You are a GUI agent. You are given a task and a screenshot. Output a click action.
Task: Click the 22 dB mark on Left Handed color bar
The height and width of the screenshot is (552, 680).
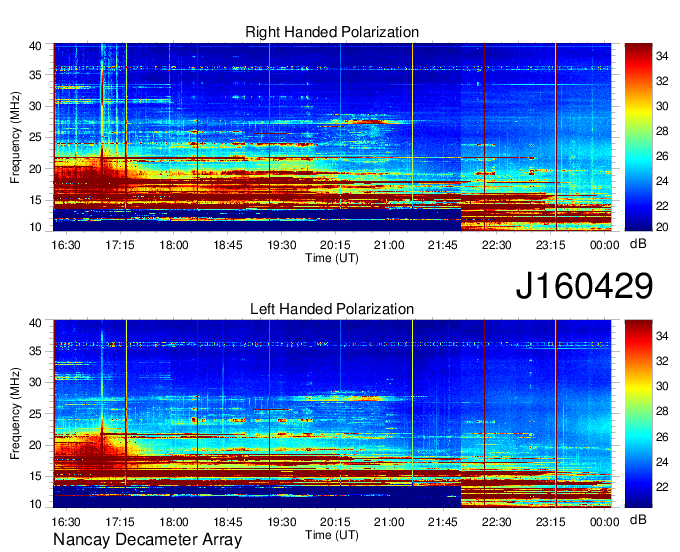pos(662,487)
